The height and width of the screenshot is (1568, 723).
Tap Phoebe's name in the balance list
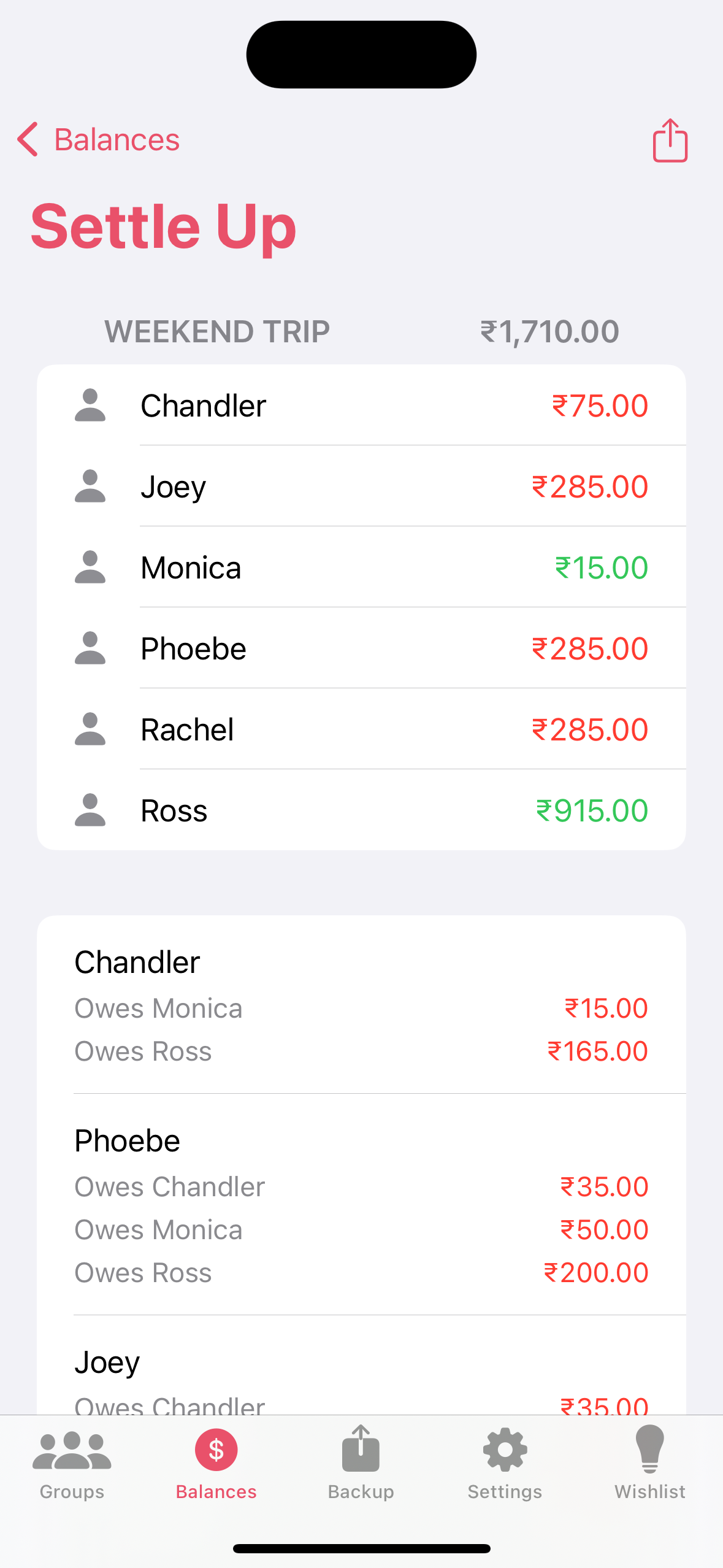(x=193, y=649)
